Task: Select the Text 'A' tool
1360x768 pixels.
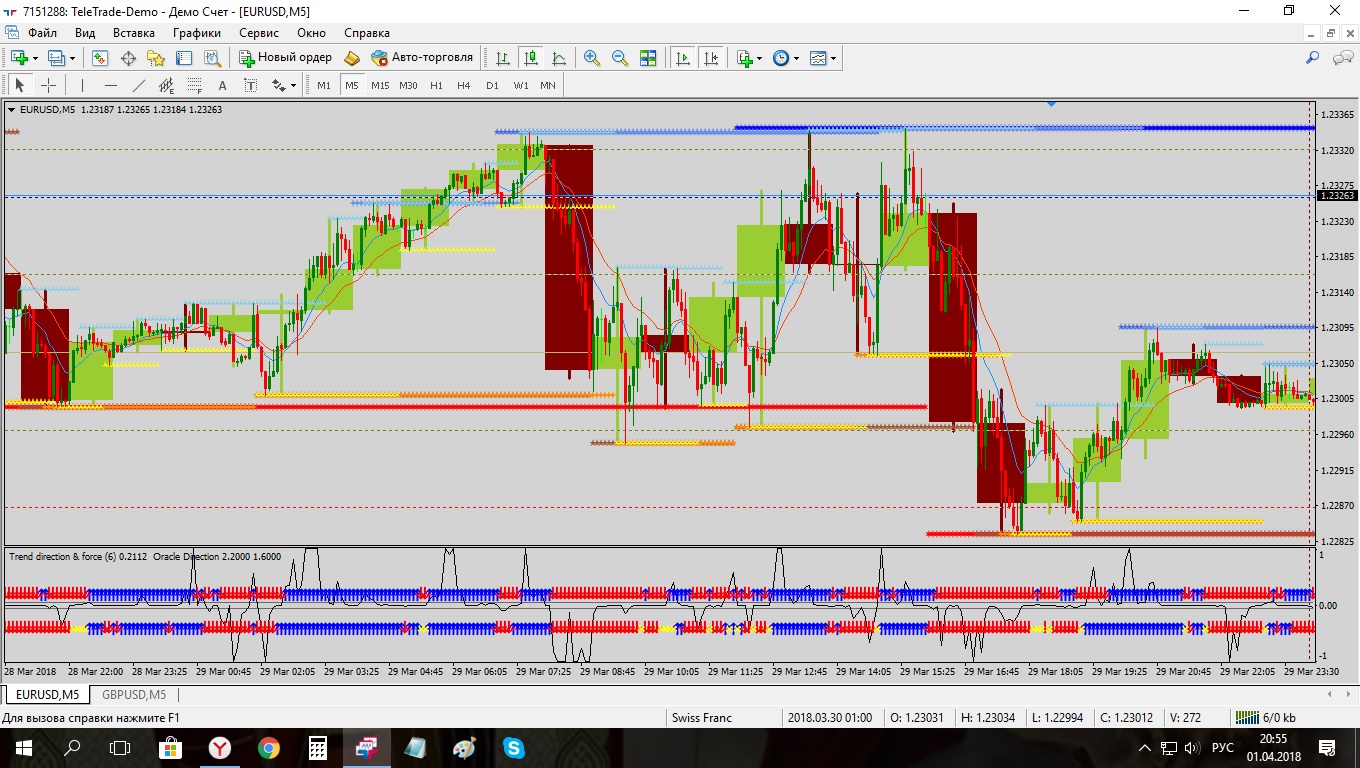Action: (222, 85)
